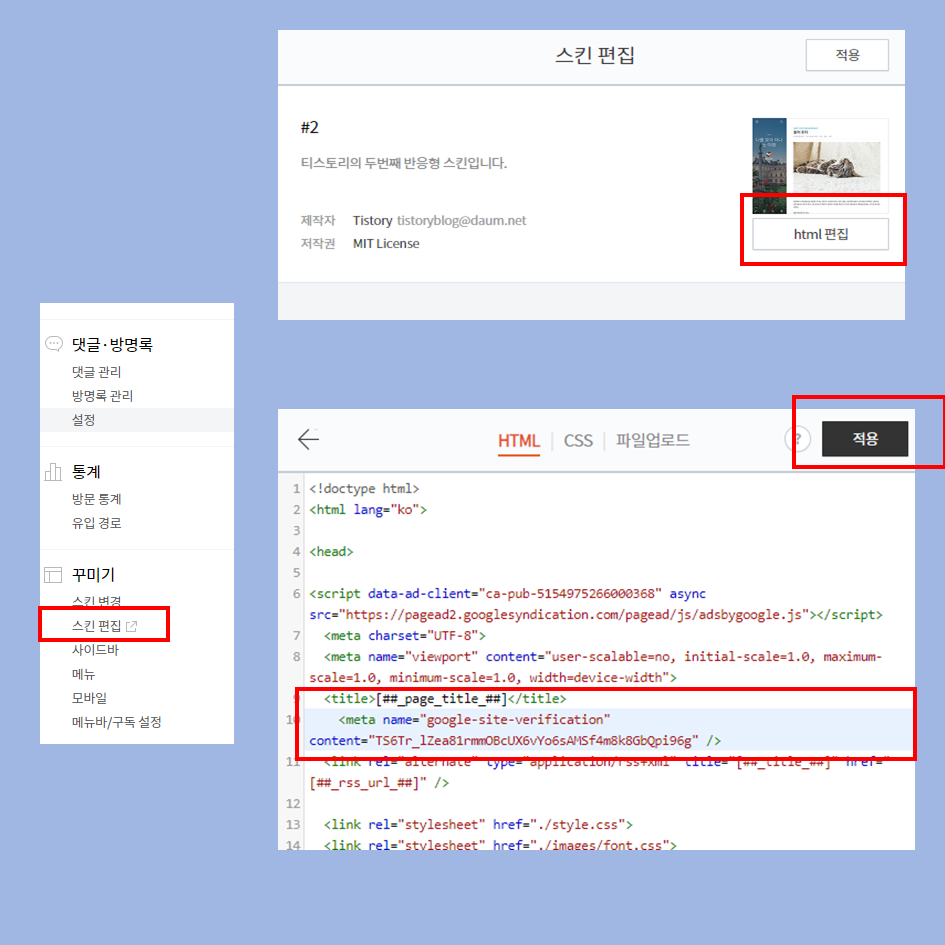The image size is (945, 945).
Task: Open 댓글 관리 menu item
Action: click(96, 372)
